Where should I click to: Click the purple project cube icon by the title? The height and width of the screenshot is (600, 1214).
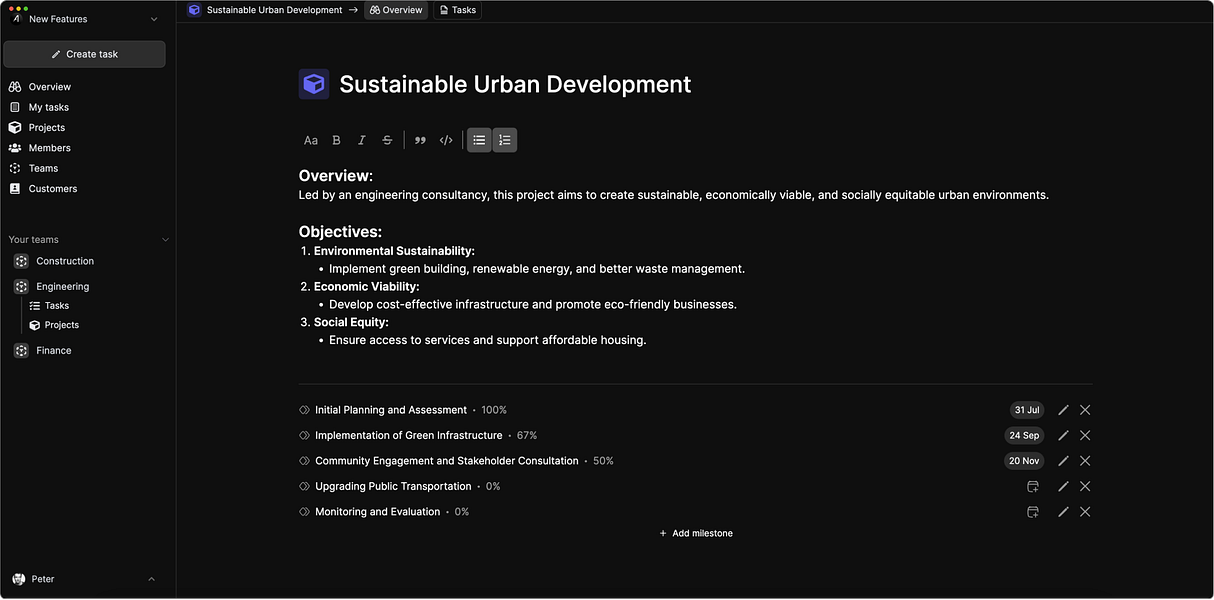point(314,84)
